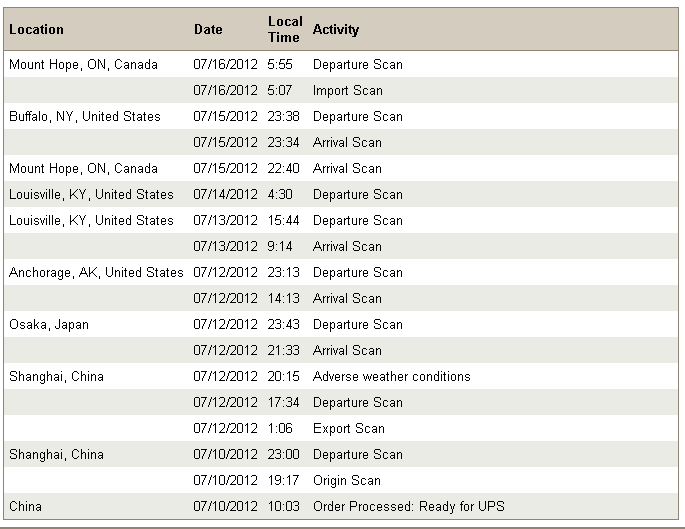Click the Location column header

[36, 29]
